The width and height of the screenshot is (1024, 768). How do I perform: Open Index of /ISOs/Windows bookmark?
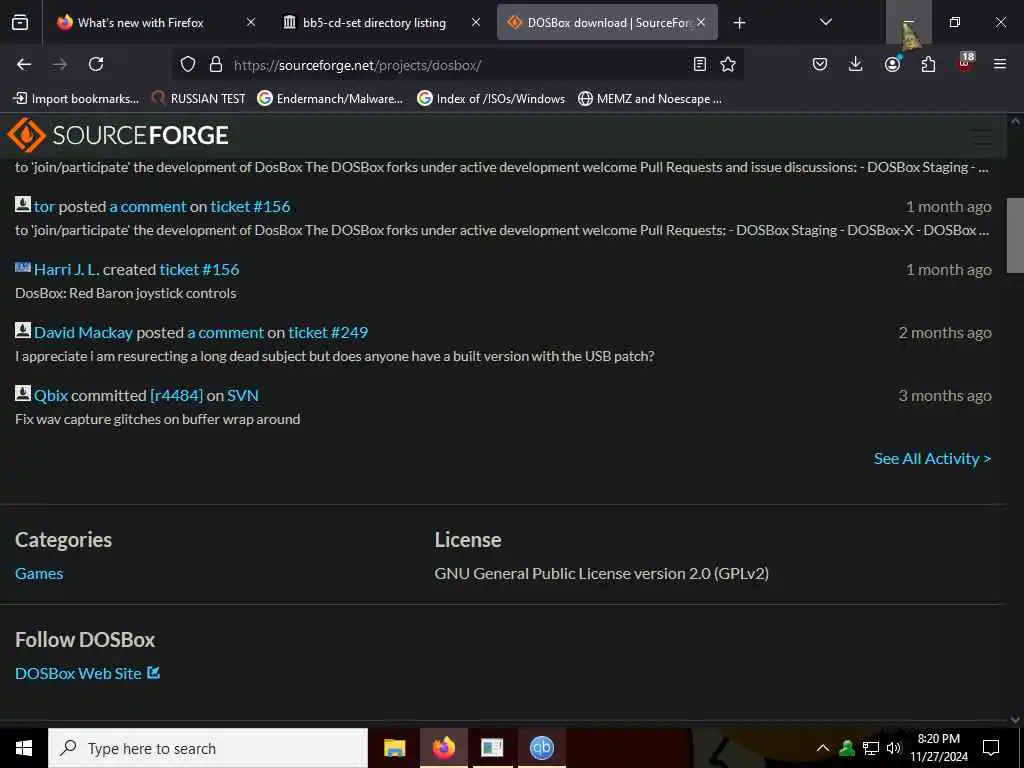pyautogui.click(x=491, y=99)
